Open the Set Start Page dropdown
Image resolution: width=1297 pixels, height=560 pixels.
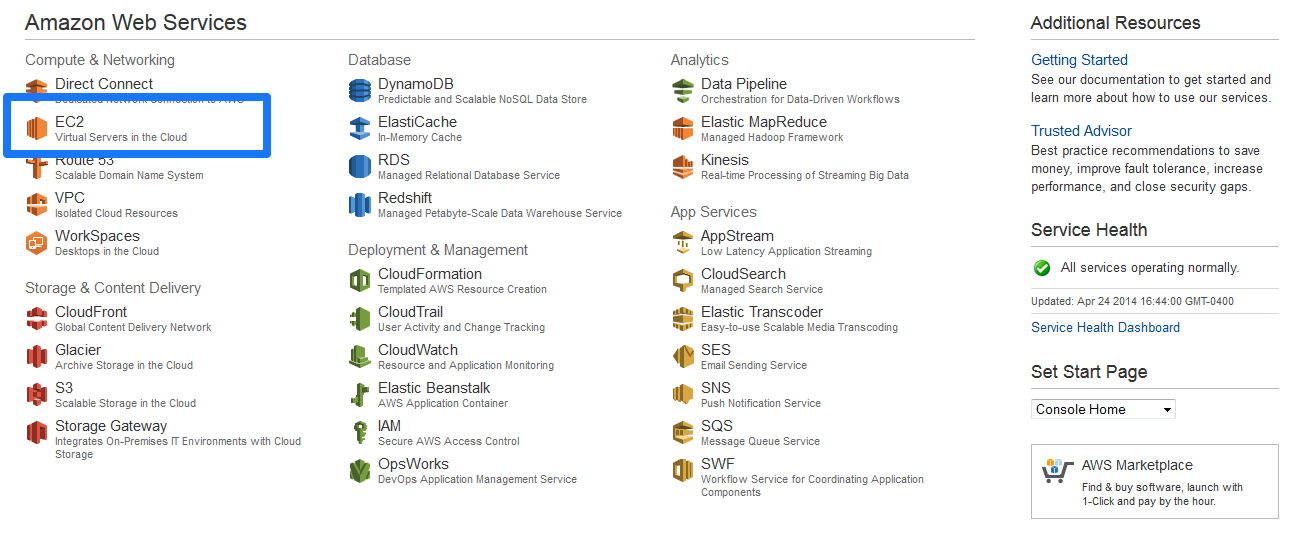click(x=1103, y=409)
